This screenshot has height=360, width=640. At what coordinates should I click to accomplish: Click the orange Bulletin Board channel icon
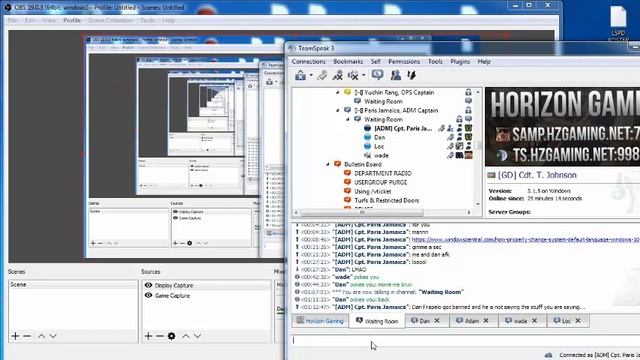click(x=337, y=164)
